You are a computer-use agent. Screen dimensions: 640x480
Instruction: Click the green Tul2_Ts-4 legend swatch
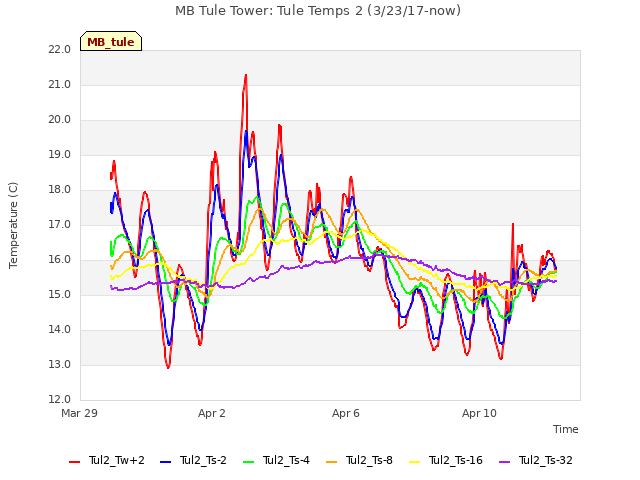tap(249, 462)
